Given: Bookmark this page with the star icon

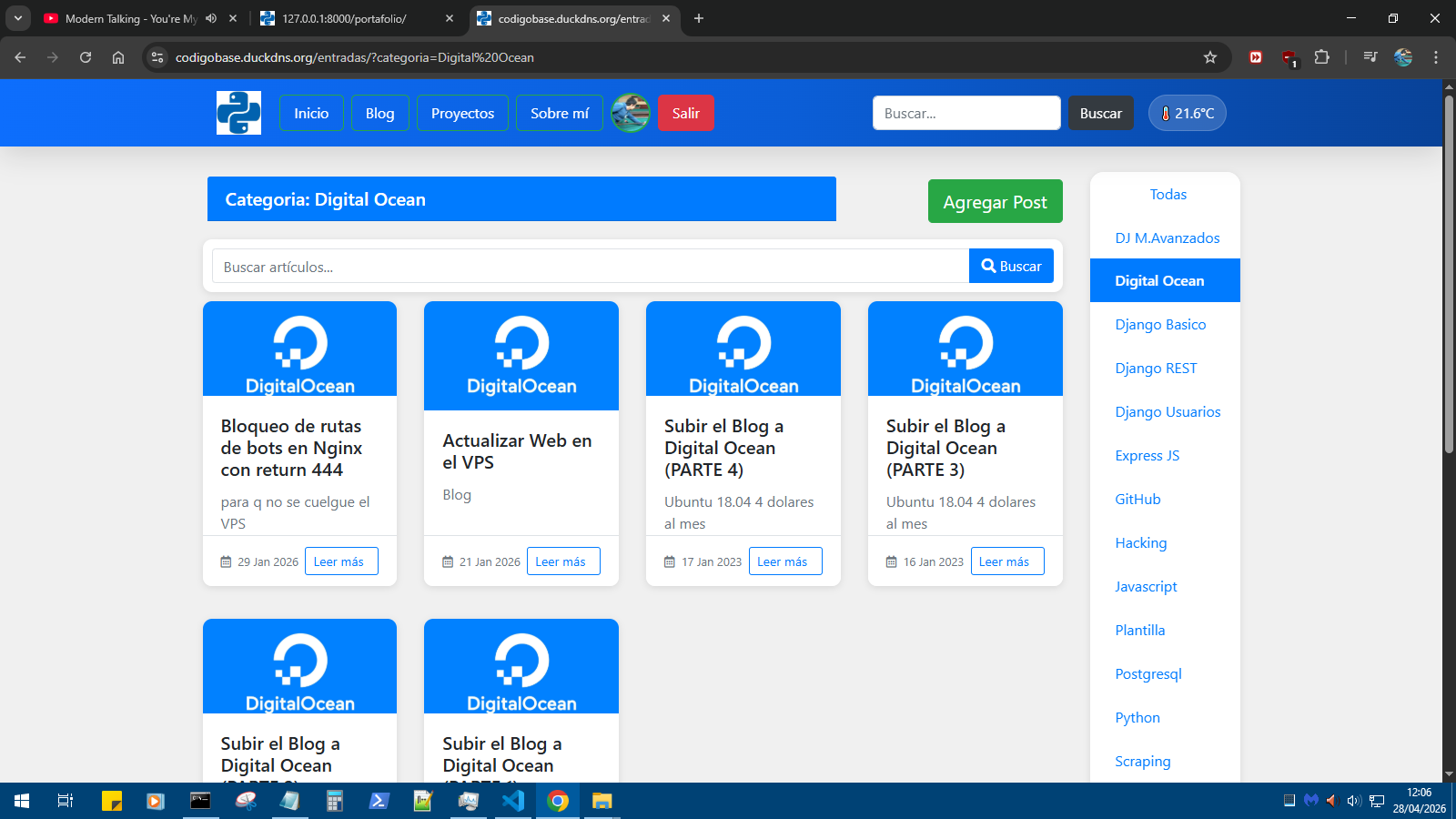Looking at the screenshot, I should [1210, 57].
